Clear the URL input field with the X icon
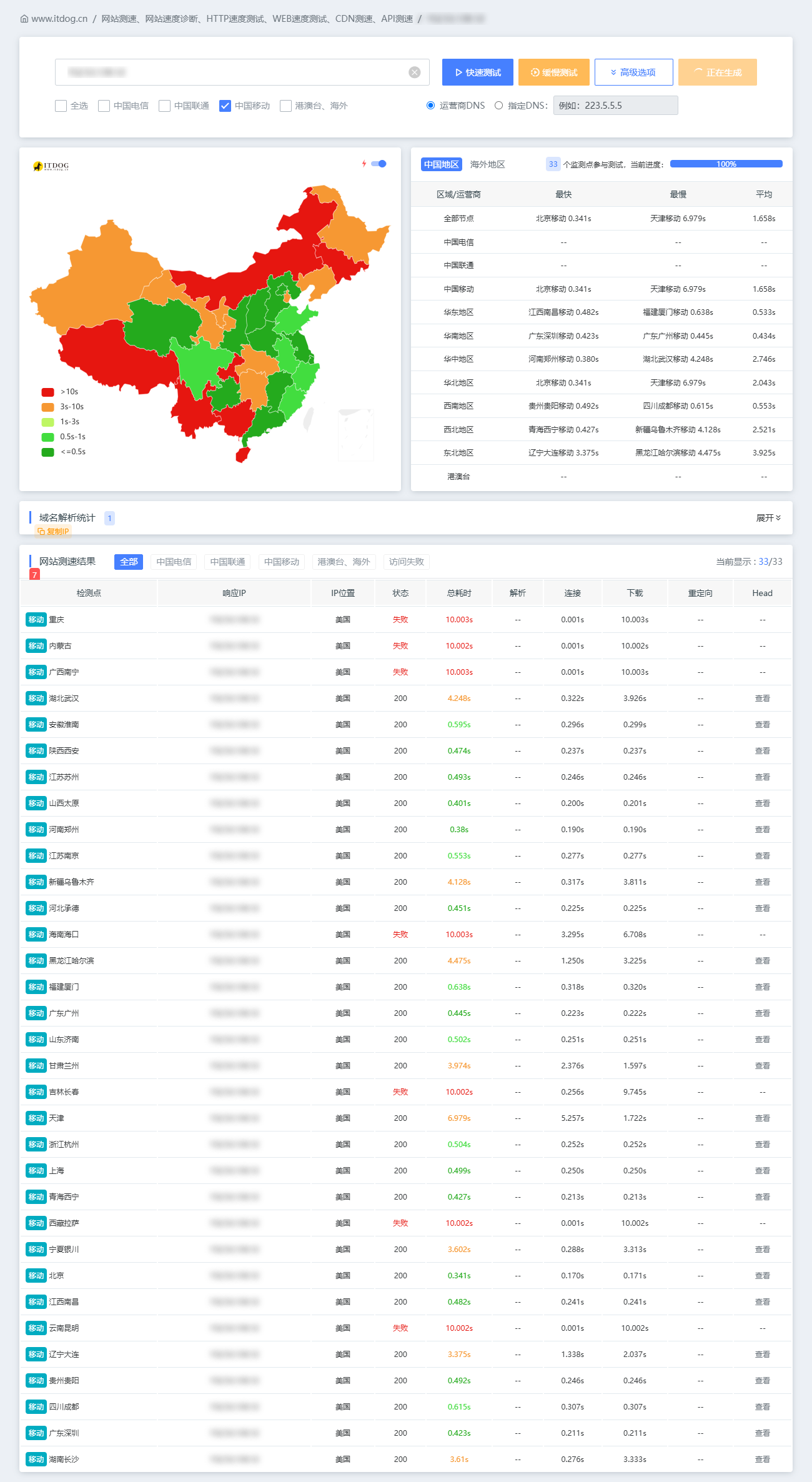This screenshot has width=812, height=1482. point(415,72)
